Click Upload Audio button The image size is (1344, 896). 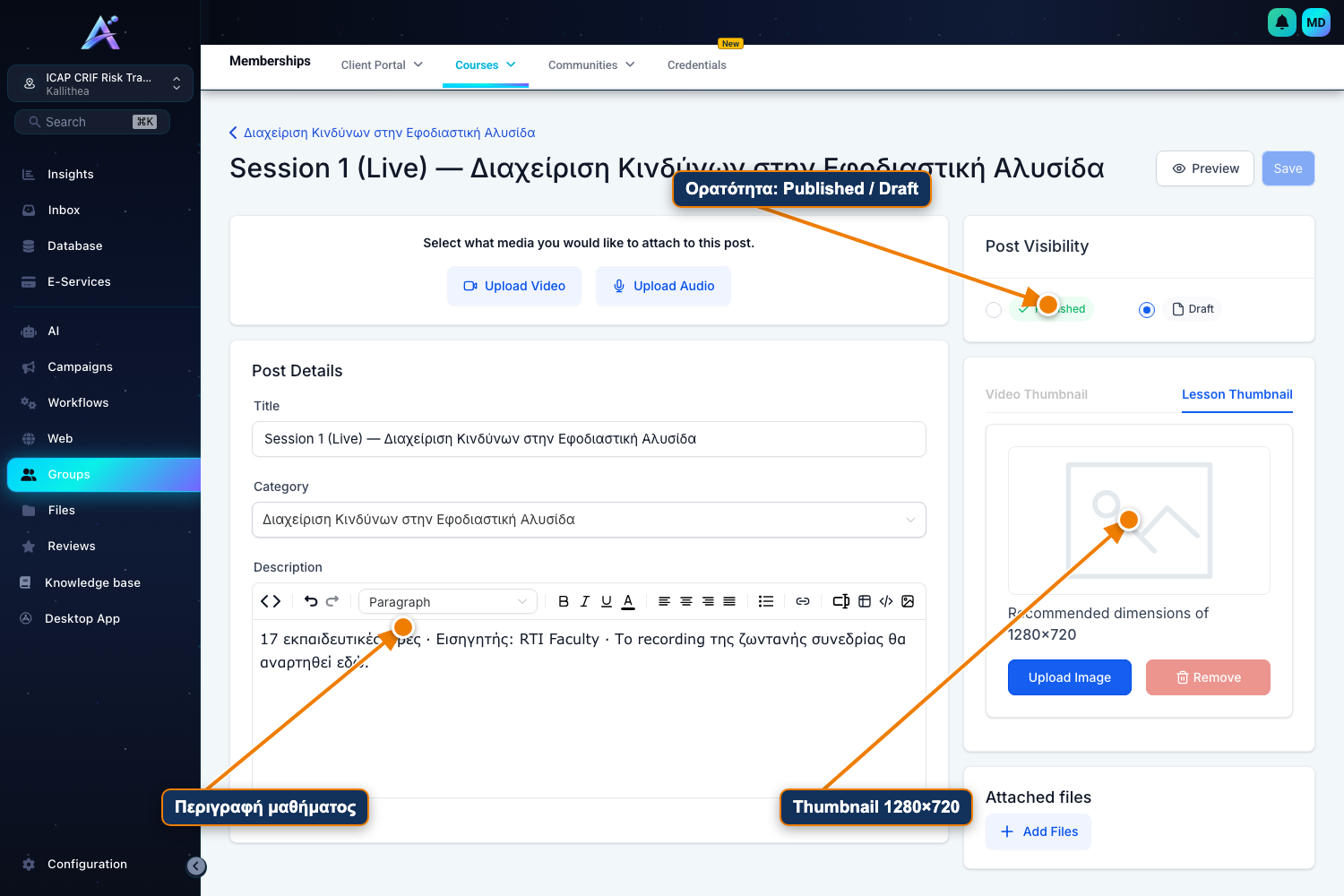(663, 286)
